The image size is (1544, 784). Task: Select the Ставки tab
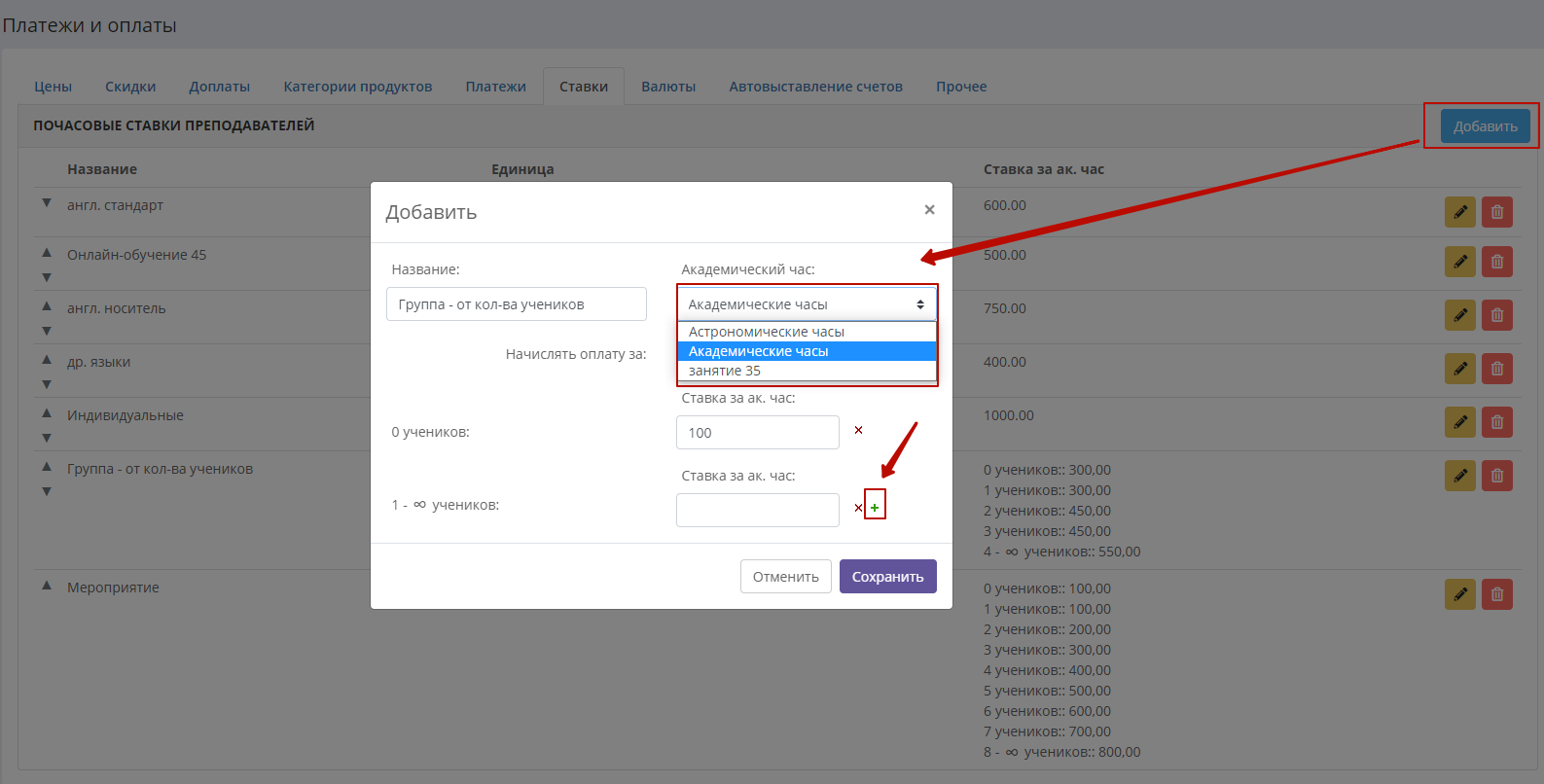(584, 87)
